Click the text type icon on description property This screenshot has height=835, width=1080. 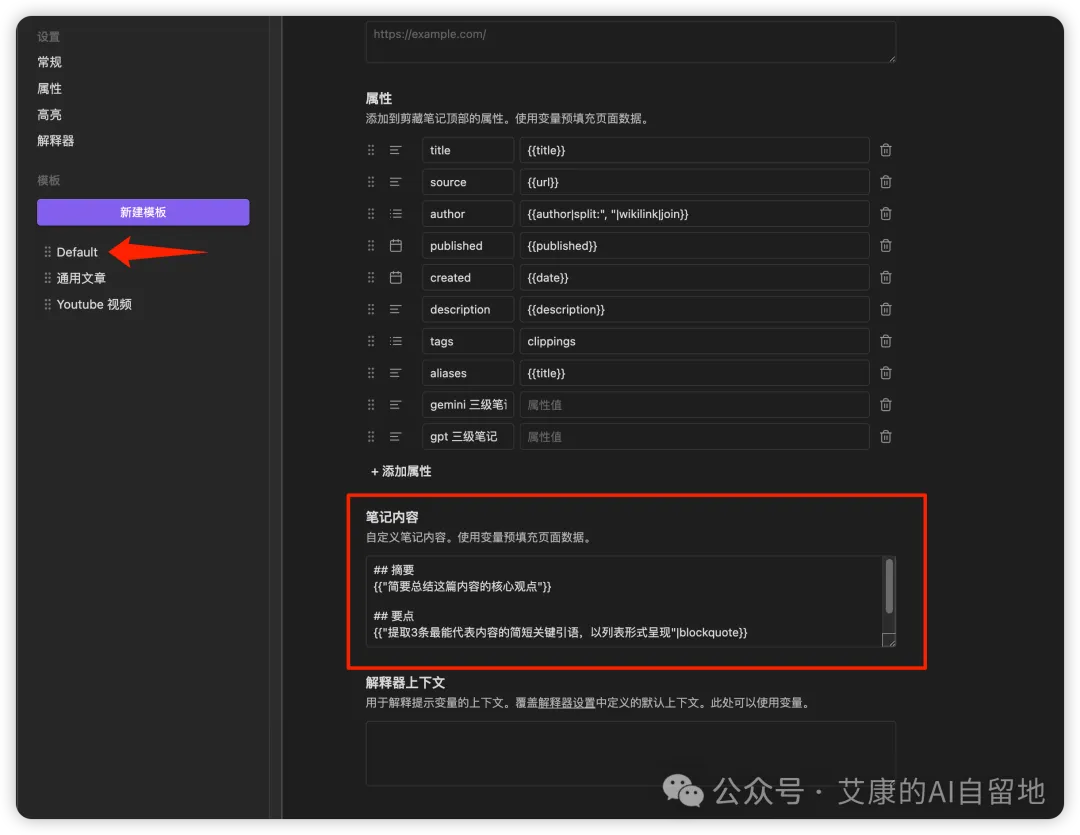[396, 309]
